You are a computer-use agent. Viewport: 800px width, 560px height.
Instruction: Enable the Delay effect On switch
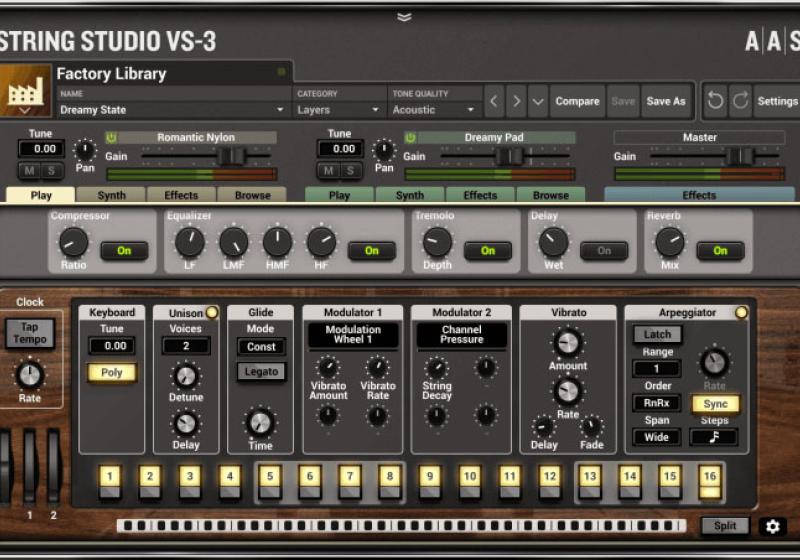pos(604,251)
